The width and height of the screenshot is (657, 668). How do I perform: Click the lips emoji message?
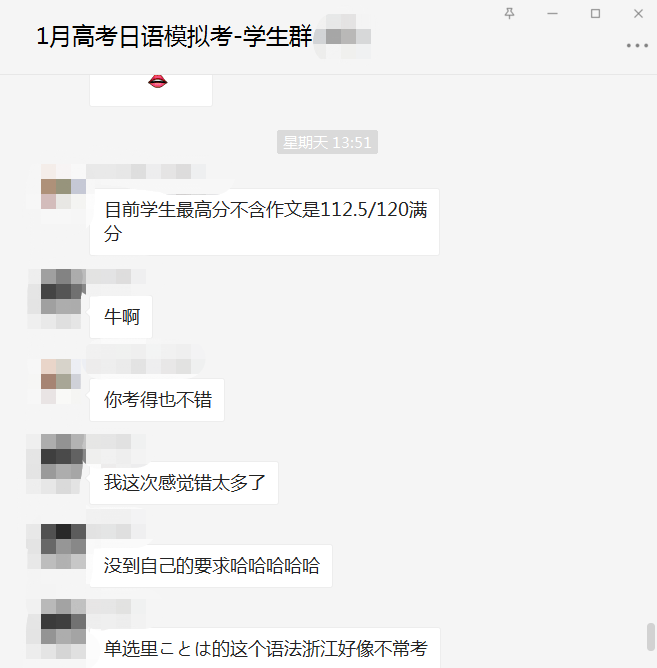[151, 89]
